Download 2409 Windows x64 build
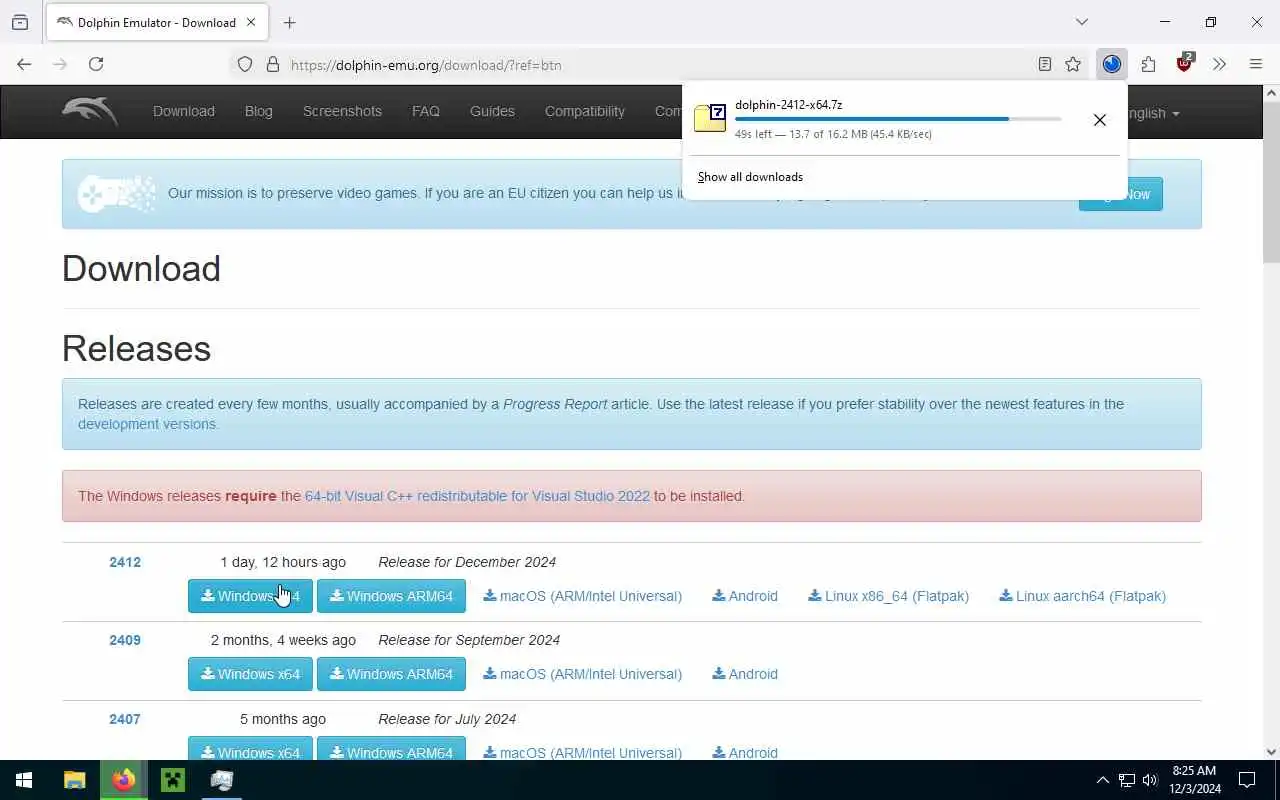1280x800 pixels. (250, 674)
